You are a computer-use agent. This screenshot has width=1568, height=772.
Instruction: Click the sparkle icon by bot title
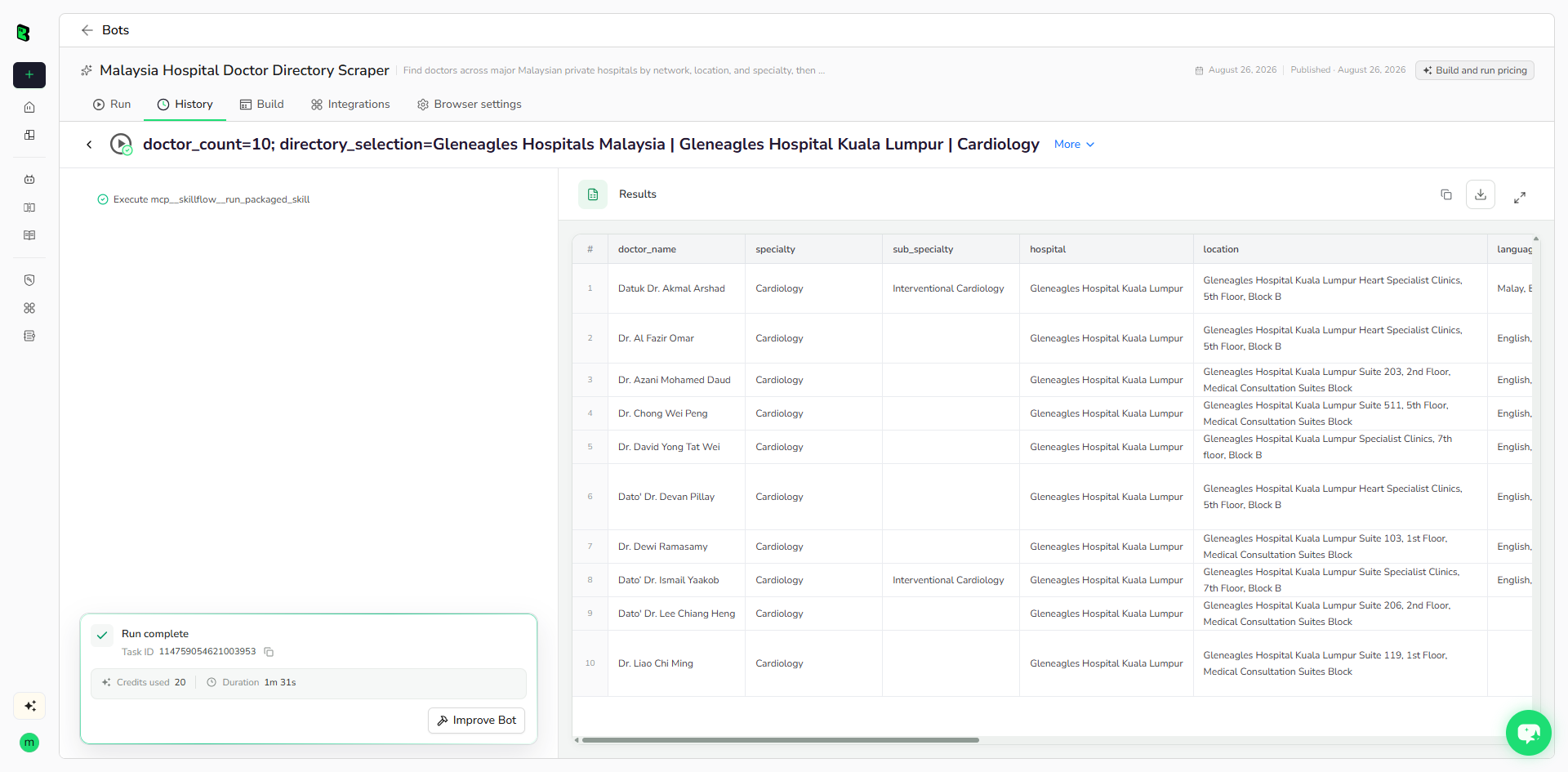coord(87,70)
